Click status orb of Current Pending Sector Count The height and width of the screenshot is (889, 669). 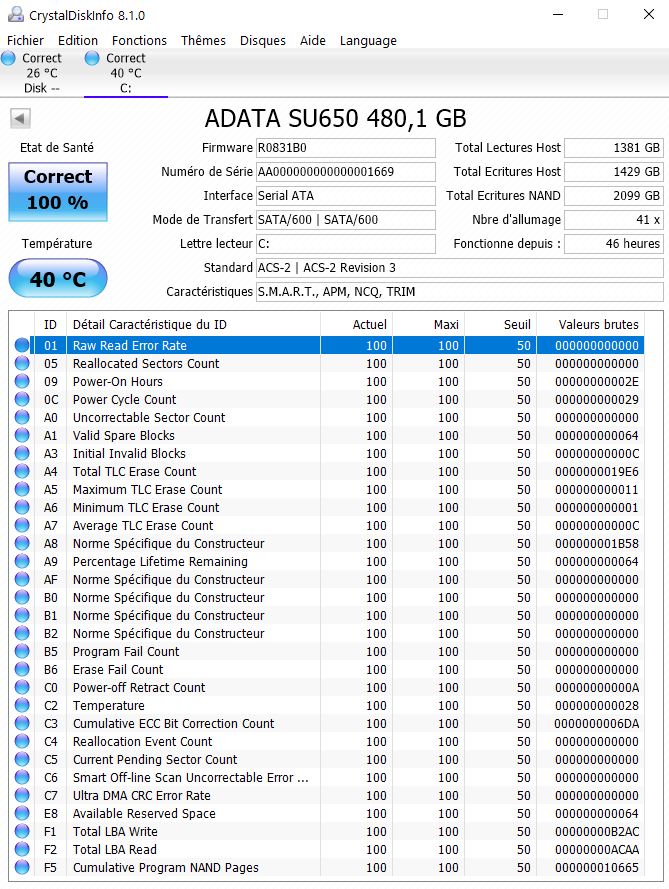point(22,759)
